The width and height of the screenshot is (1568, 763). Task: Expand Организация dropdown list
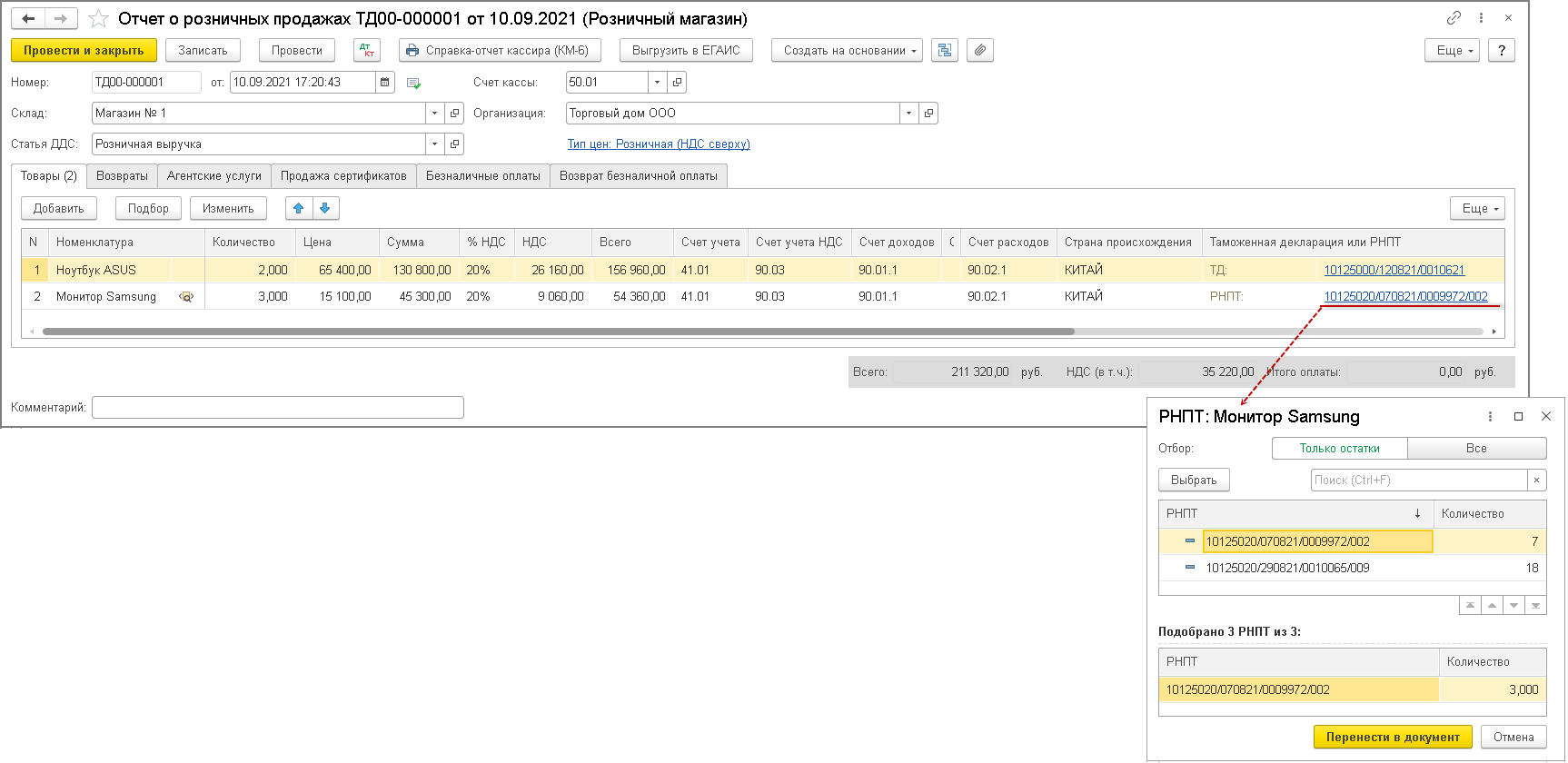point(908,114)
